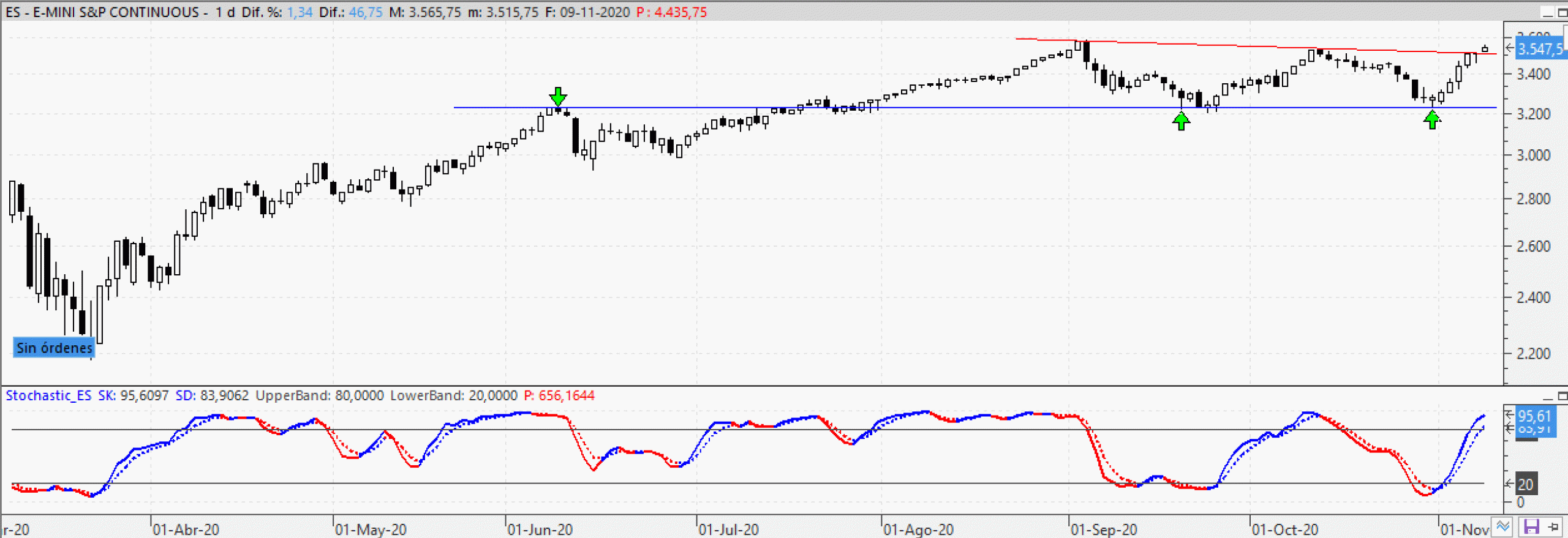Select the green up arrow marker near 01-Nov

click(1432, 119)
